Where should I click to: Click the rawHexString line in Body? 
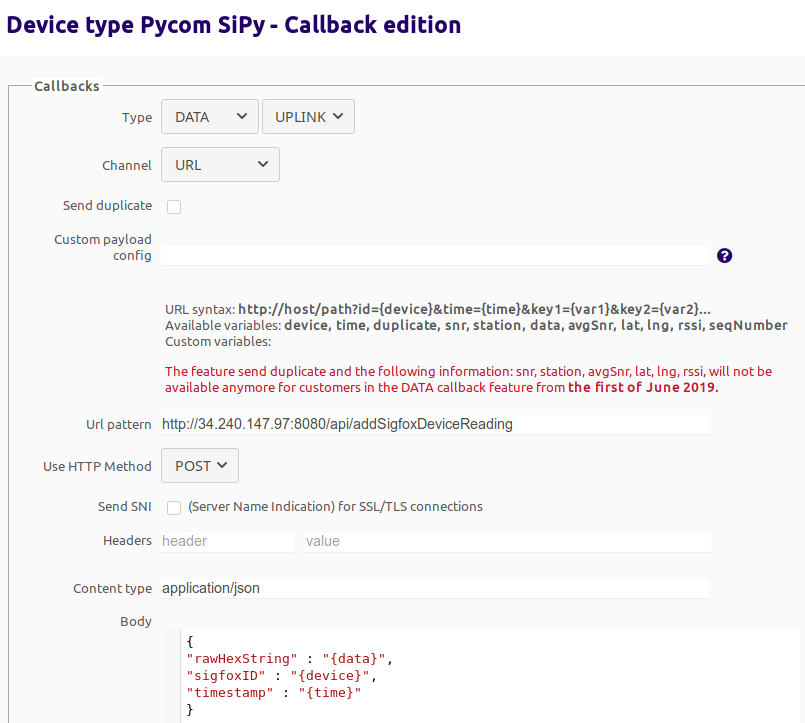tap(286, 658)
